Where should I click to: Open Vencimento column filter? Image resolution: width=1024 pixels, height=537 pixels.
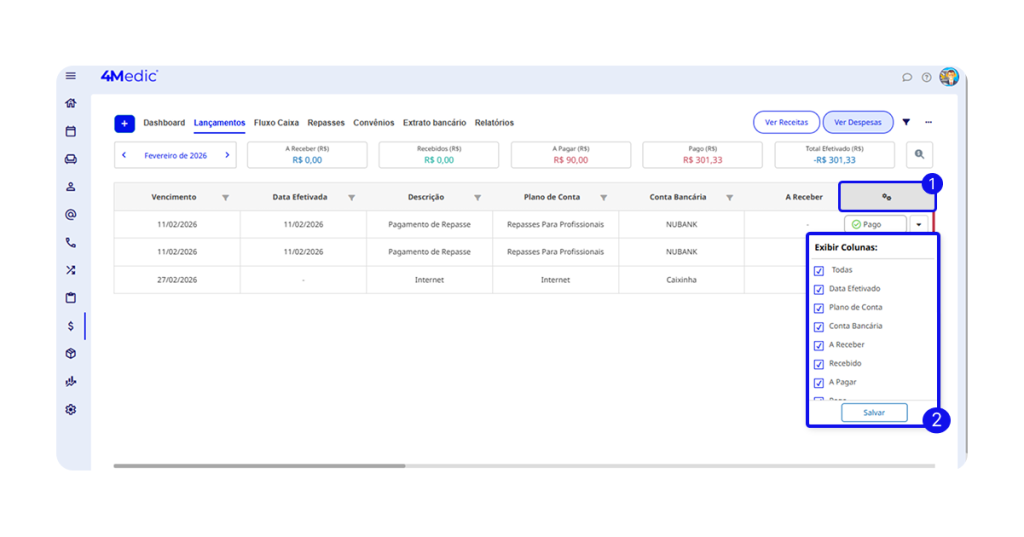click(225, 198)
